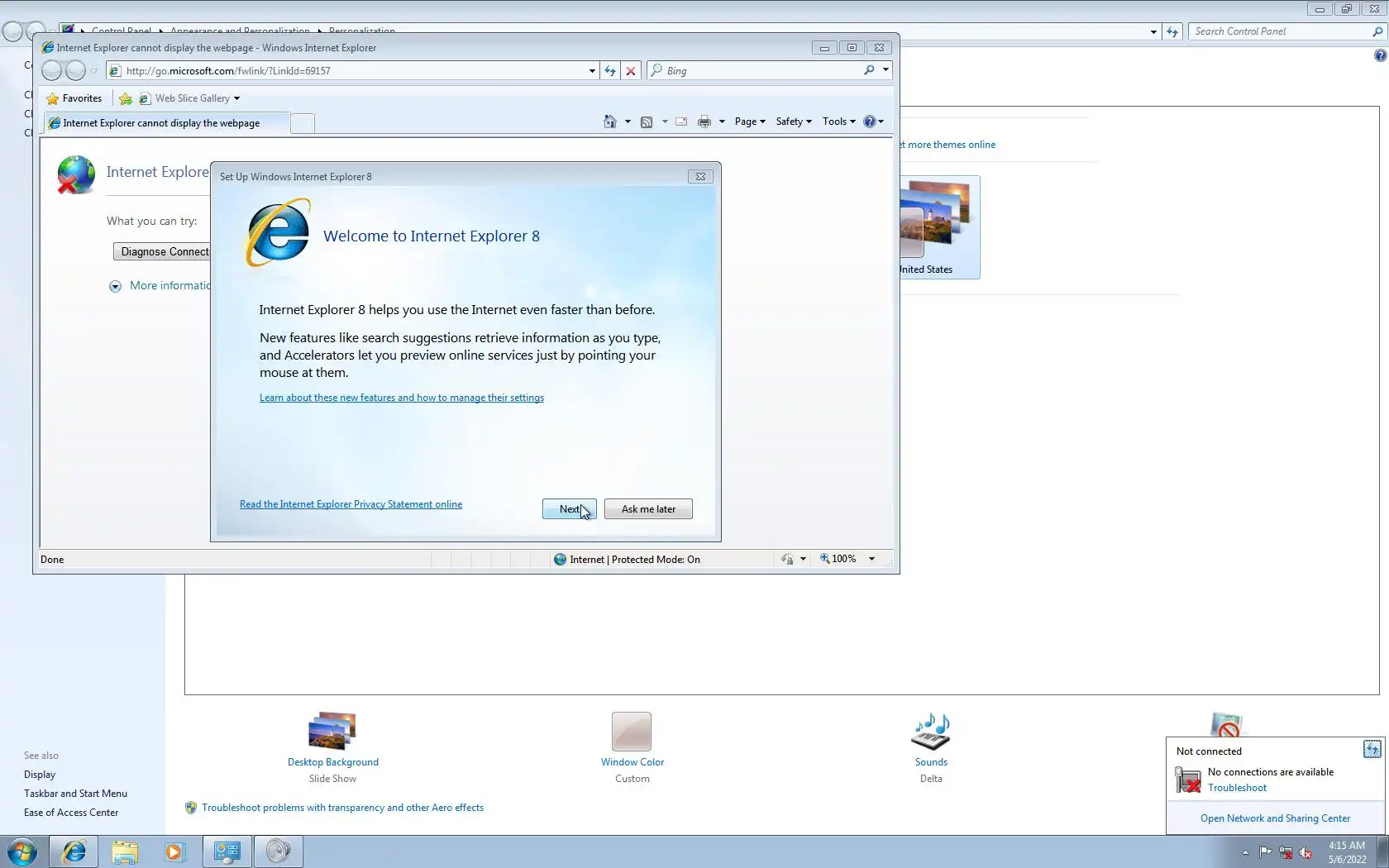Open Windows Media Player from the taskbar
Viewport: 1389px width, 868px height.
tap(174, 851)
